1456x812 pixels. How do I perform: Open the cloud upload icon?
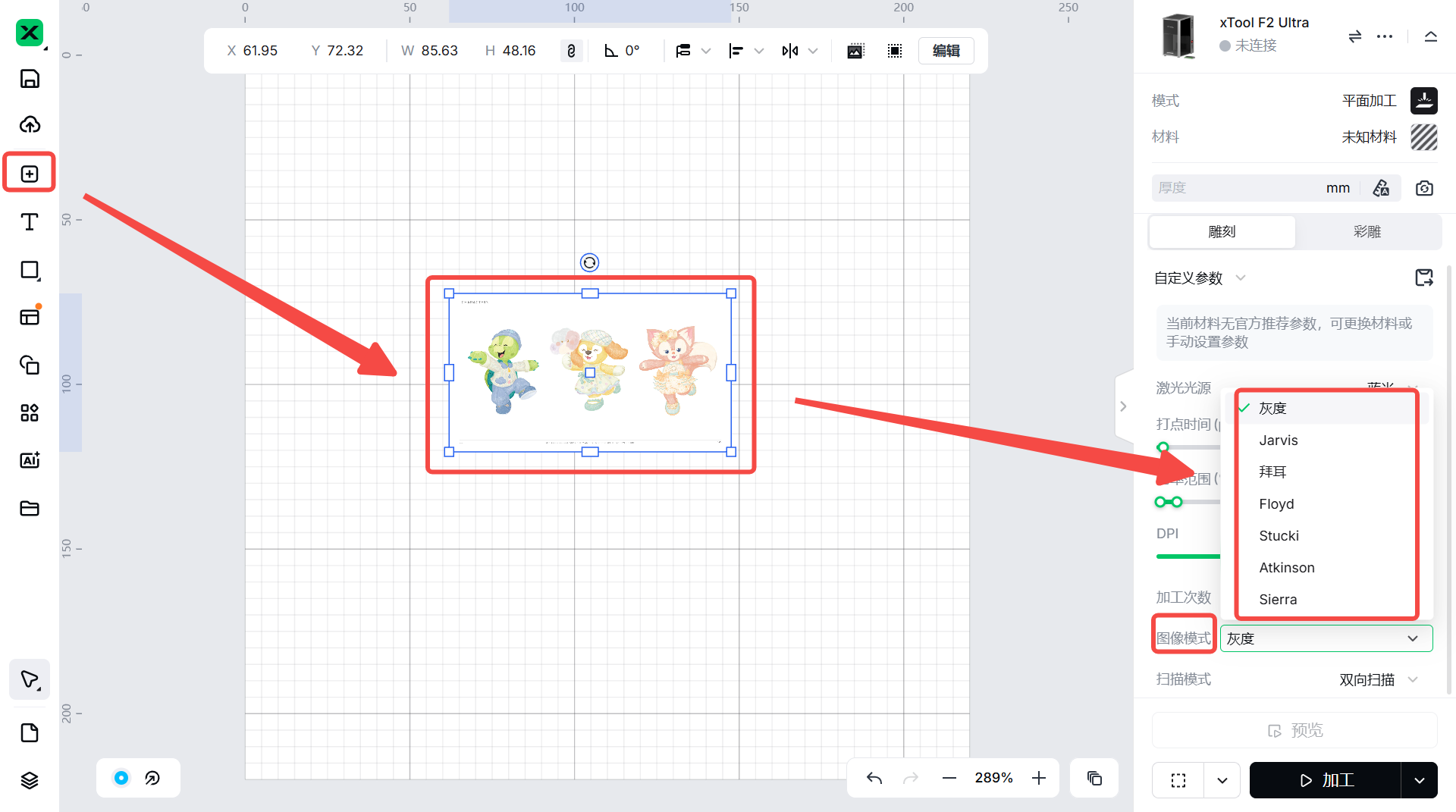(x=30, y=124)
